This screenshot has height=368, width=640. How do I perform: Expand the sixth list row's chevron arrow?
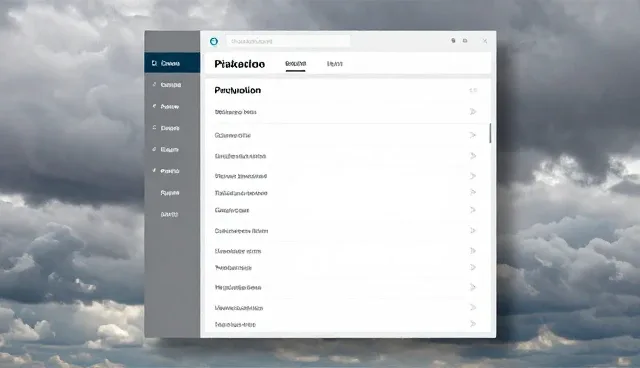473,210
